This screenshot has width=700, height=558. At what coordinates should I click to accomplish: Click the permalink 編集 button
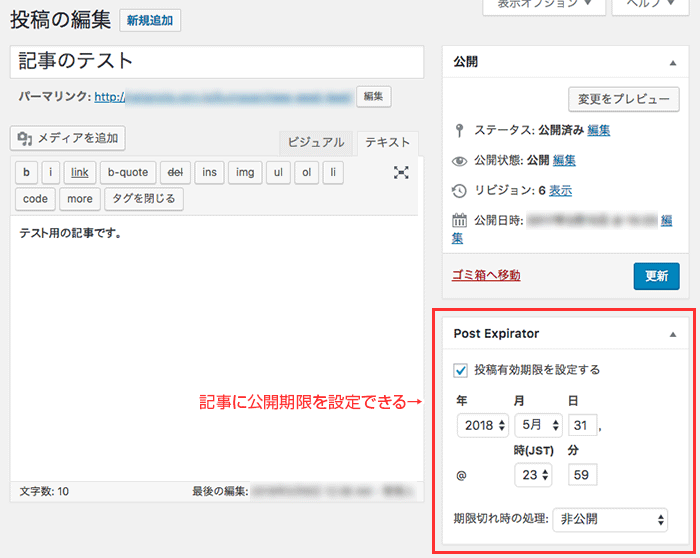point(373,97)
